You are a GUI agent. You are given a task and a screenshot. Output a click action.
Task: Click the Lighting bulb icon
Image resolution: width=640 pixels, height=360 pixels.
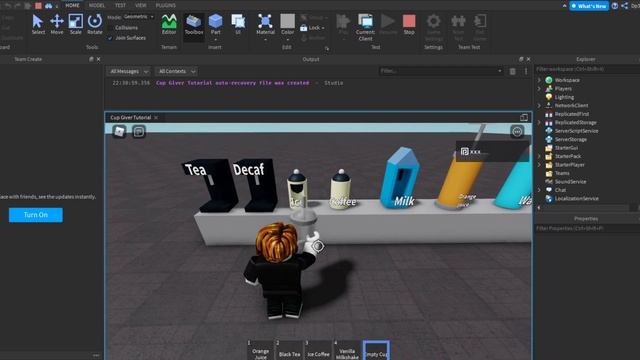pyautogui.click(x=549, y=97)
